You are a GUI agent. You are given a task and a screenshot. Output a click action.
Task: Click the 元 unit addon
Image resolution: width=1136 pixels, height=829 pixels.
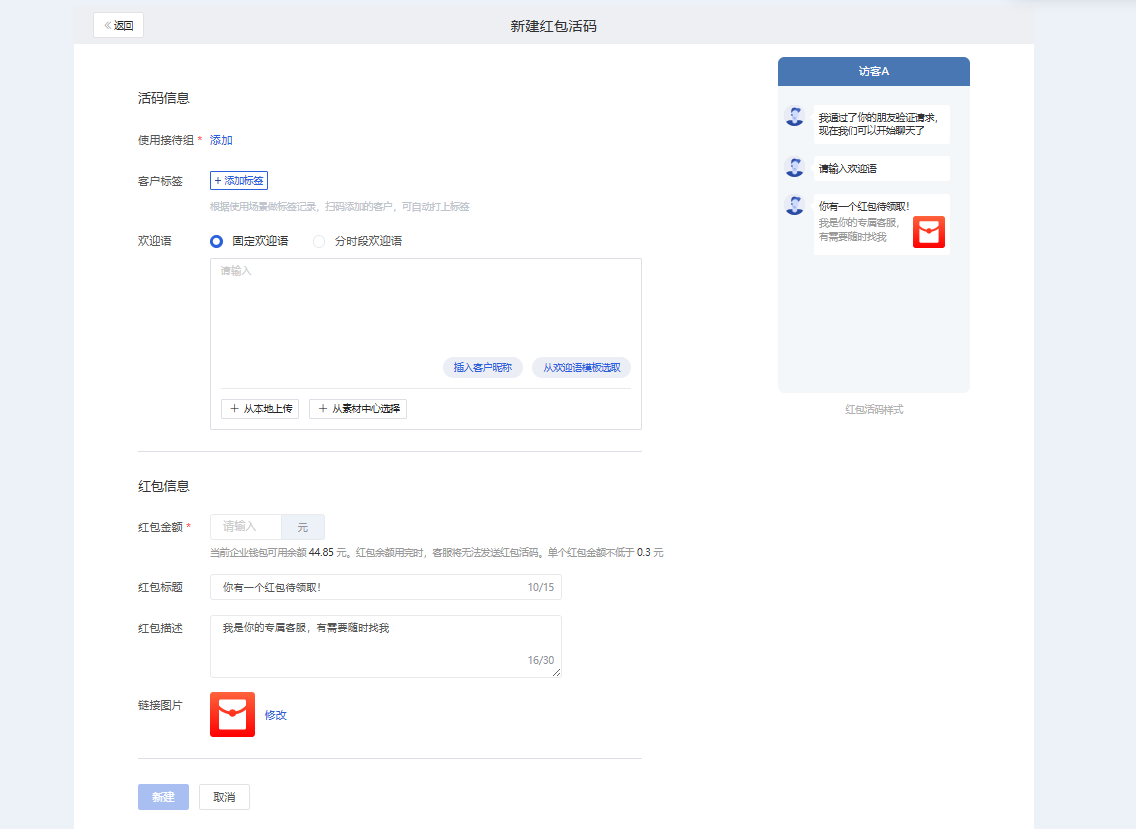pyautogui.click(x=303, y=527)
